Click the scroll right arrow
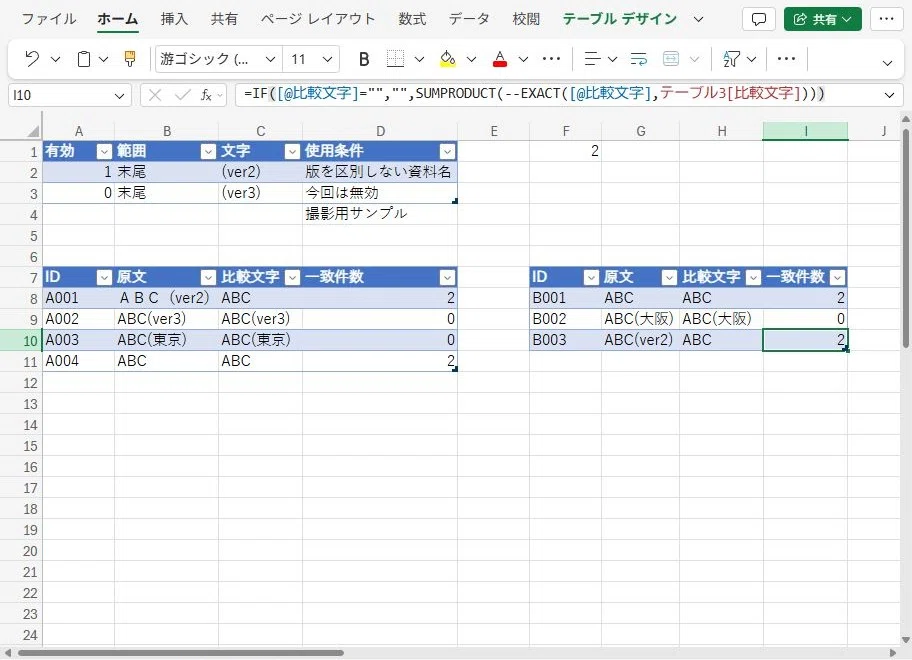The height and width of the screenshot is (660, 912). point(893,653)
